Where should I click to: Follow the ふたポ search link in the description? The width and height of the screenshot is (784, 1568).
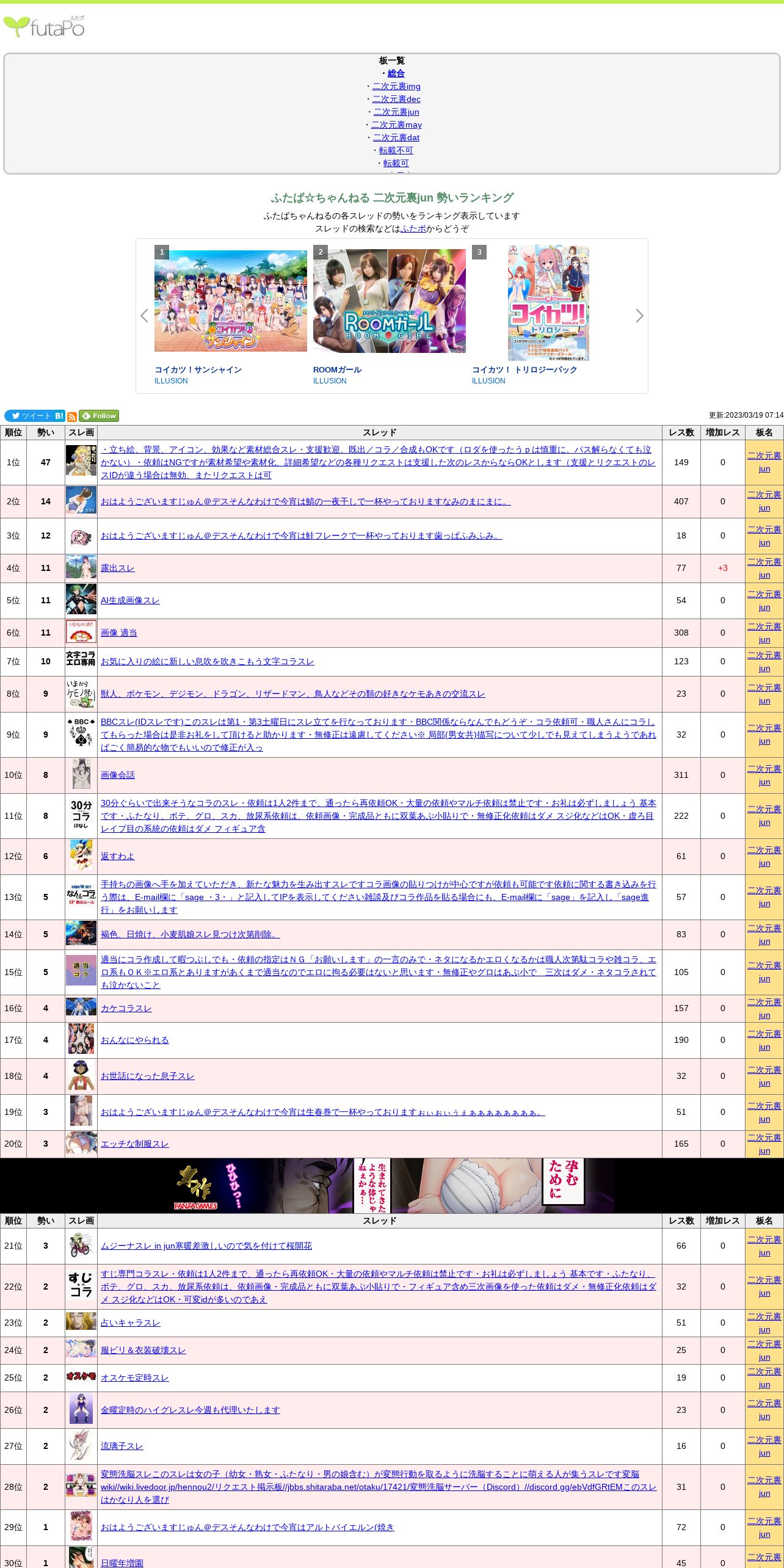coord(413,228)
